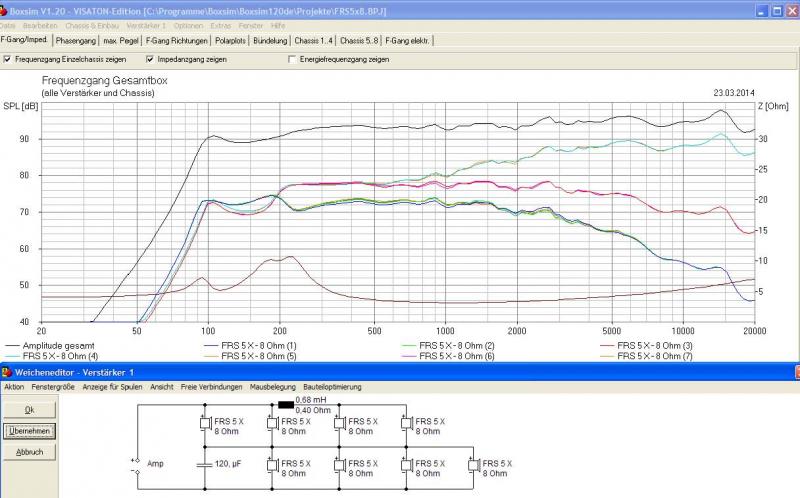Click the Amp plus input terminal
800x498 pixels.
tap(135, 460)
